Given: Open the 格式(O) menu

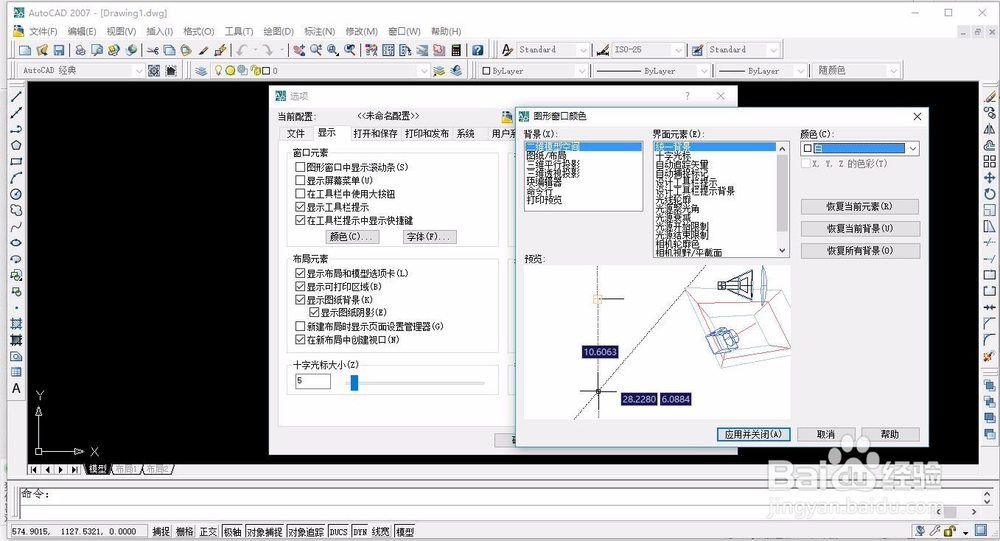Looking at the screenshot, I should (x=198, y=31).
